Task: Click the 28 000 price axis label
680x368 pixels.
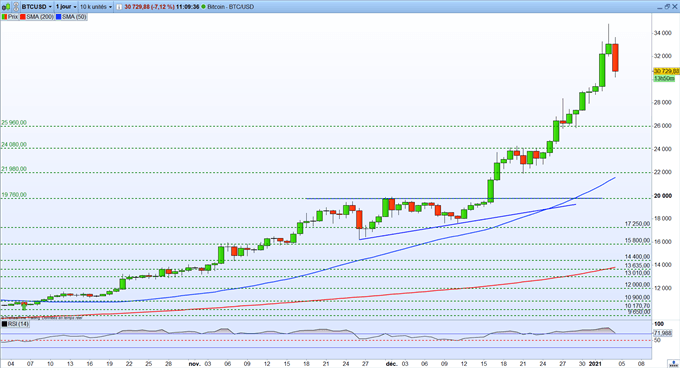Action: [663, 102]
